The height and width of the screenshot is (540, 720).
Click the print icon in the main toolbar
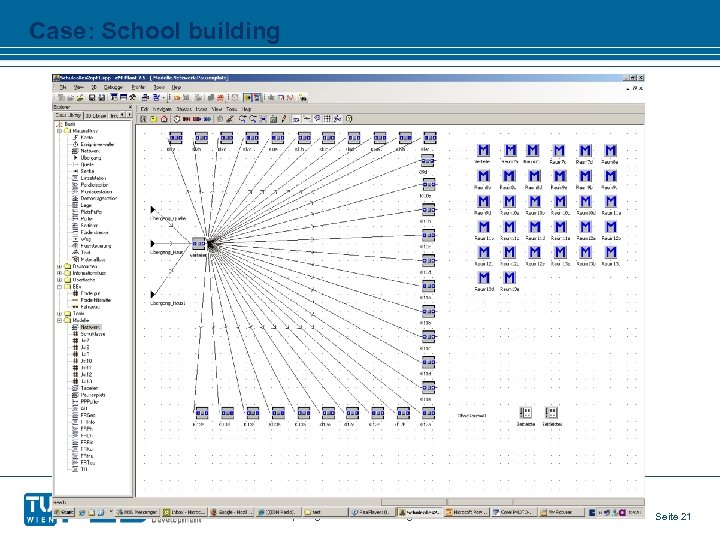click(145, 97)
